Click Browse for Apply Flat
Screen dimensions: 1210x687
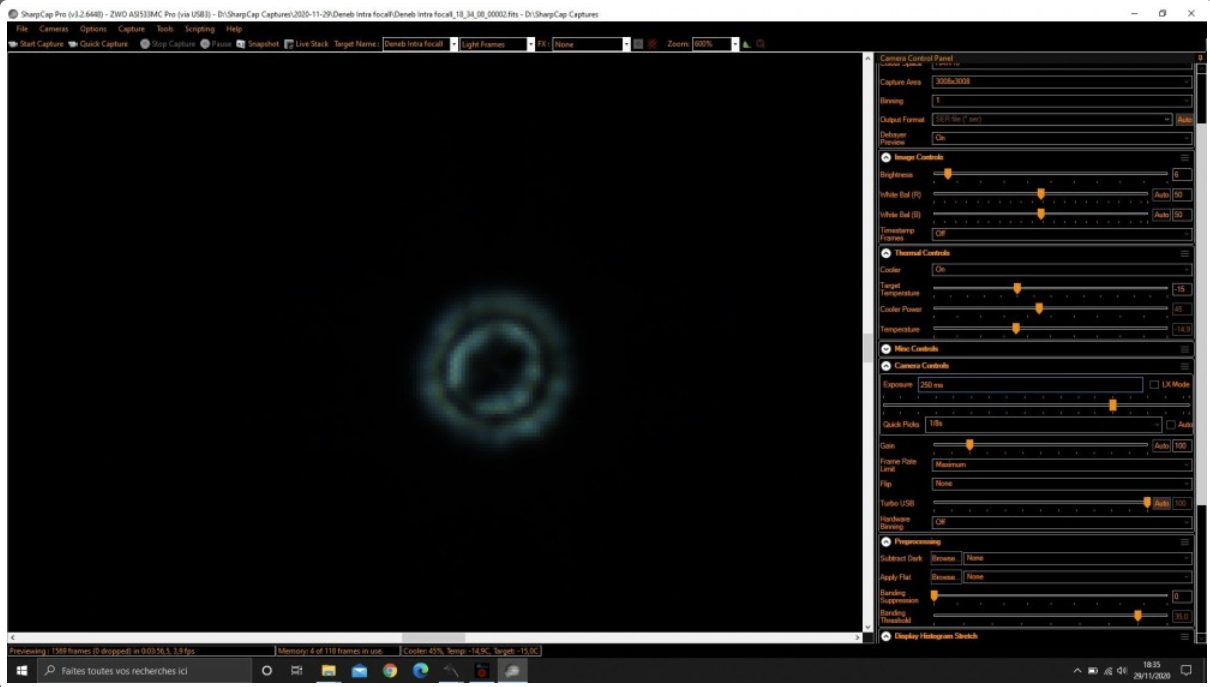point(945,577)
